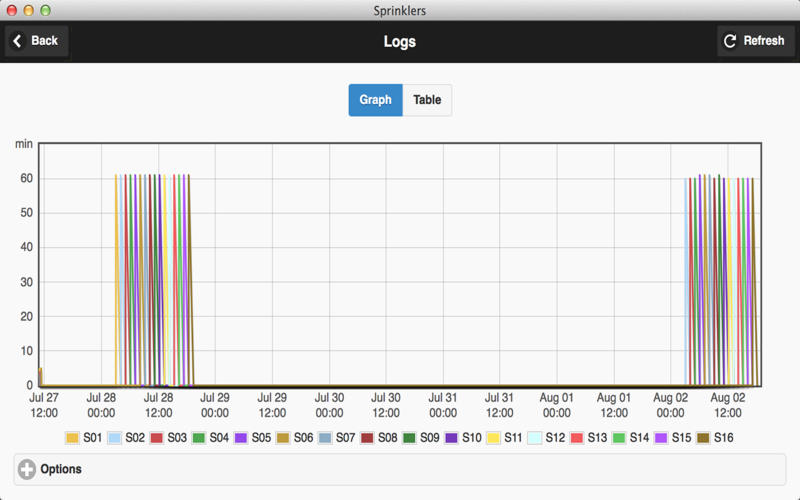Click the Jul 27 12:00 axis label

tap(44, 405)
